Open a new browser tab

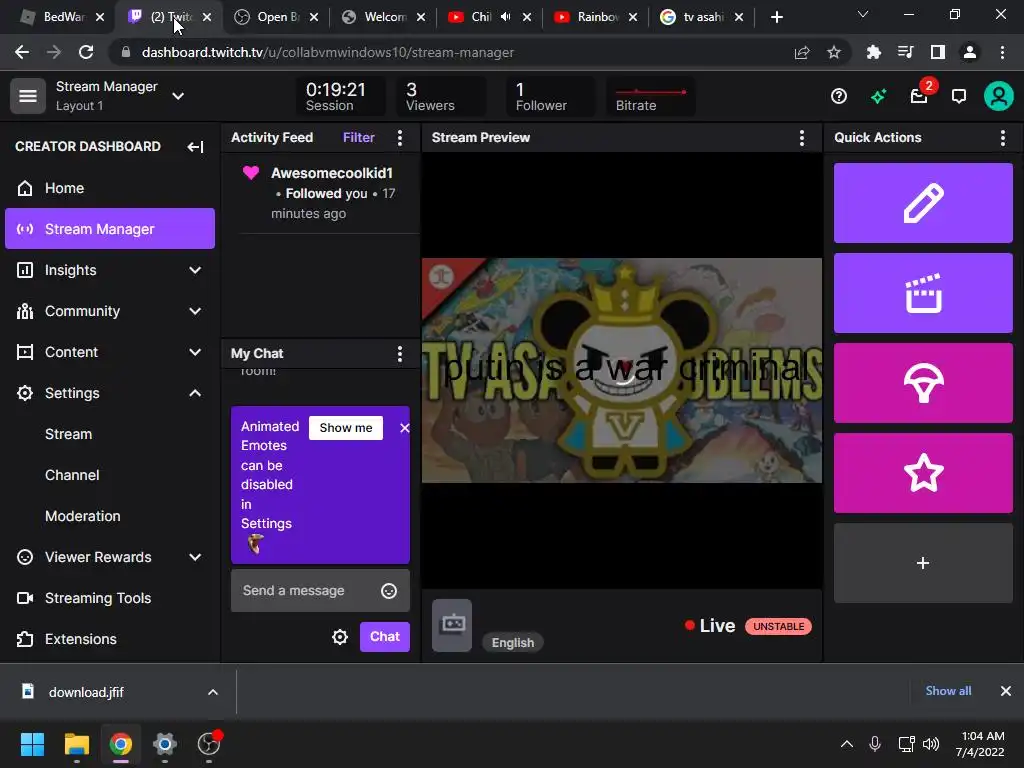pyautogui.click(x=776, y=18)
